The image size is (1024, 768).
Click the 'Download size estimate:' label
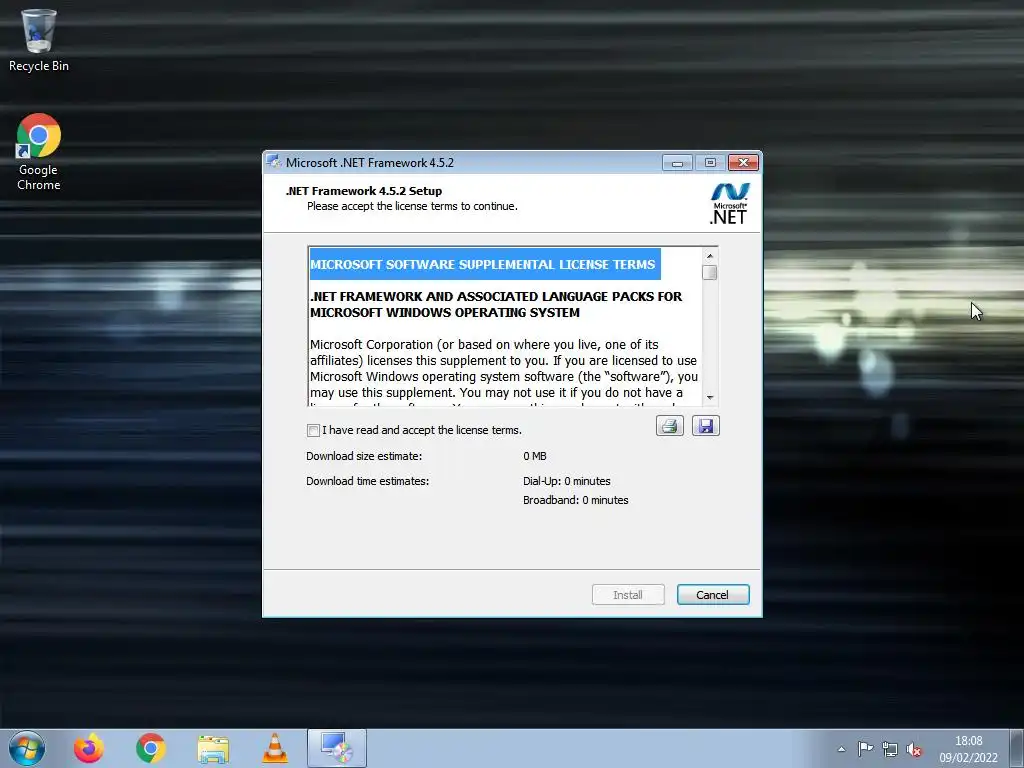364,456
